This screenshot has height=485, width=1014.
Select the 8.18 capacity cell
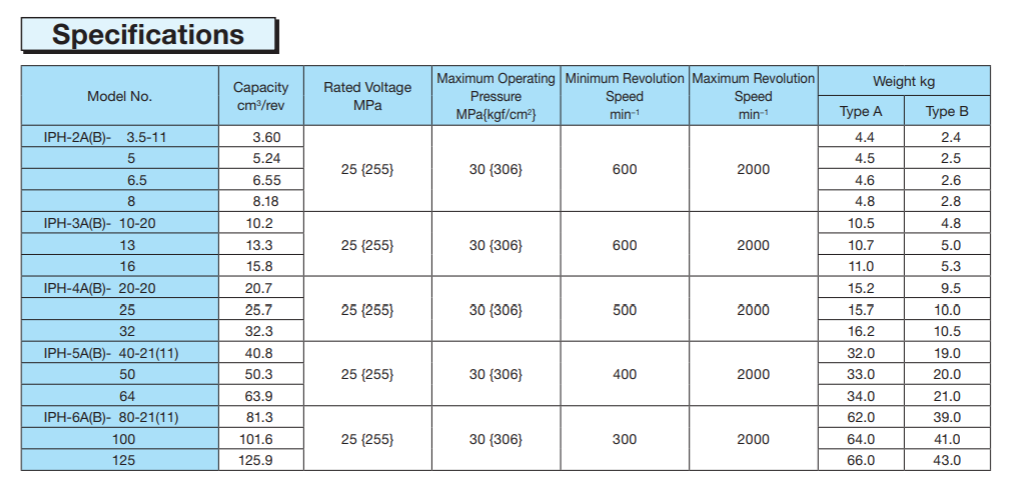point(261,201)
